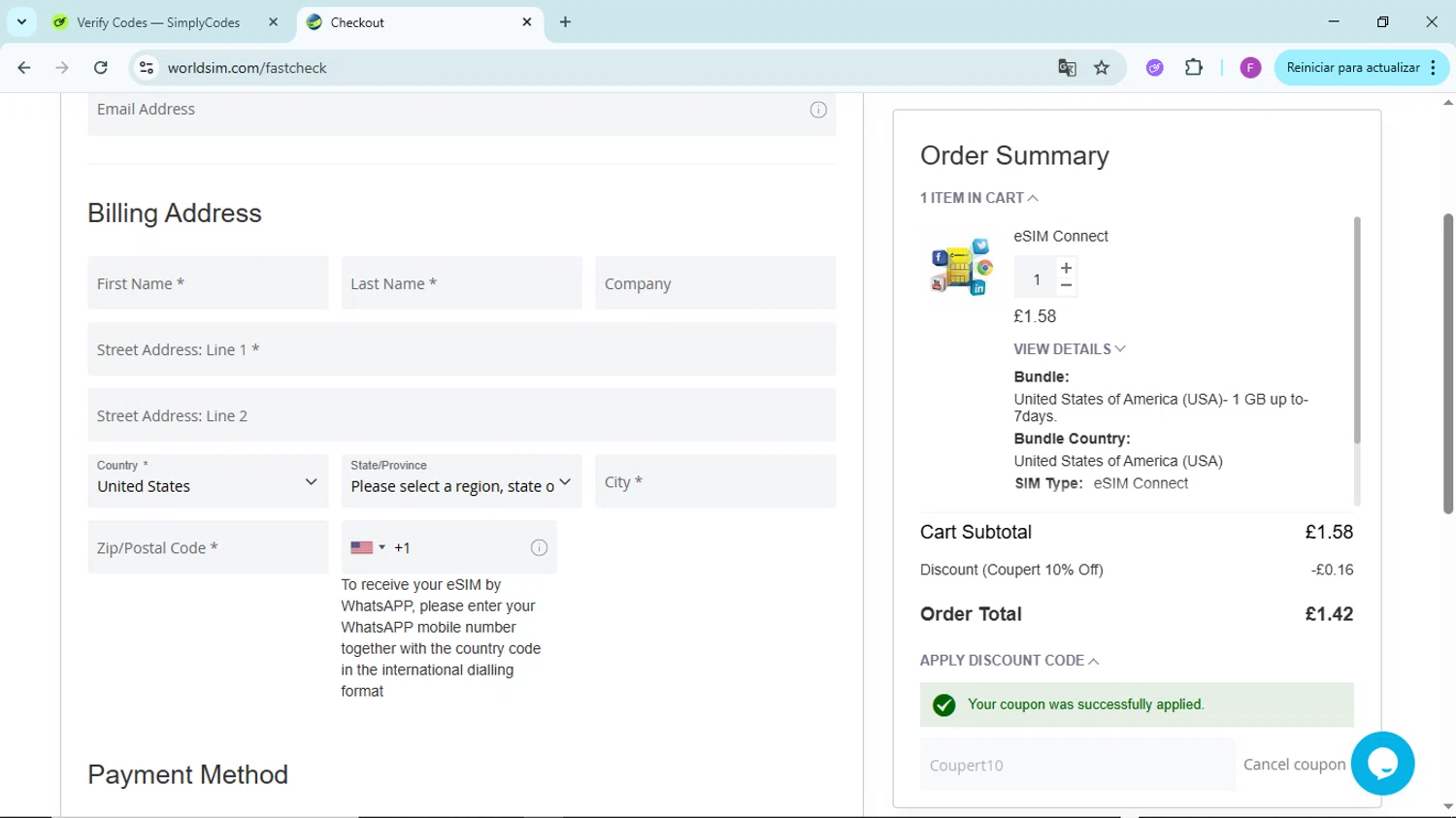The height and width of the screenshot is (818, 1456).
Task: Click the Street Address: Line 1 field
Action: (x=461, y=349)
